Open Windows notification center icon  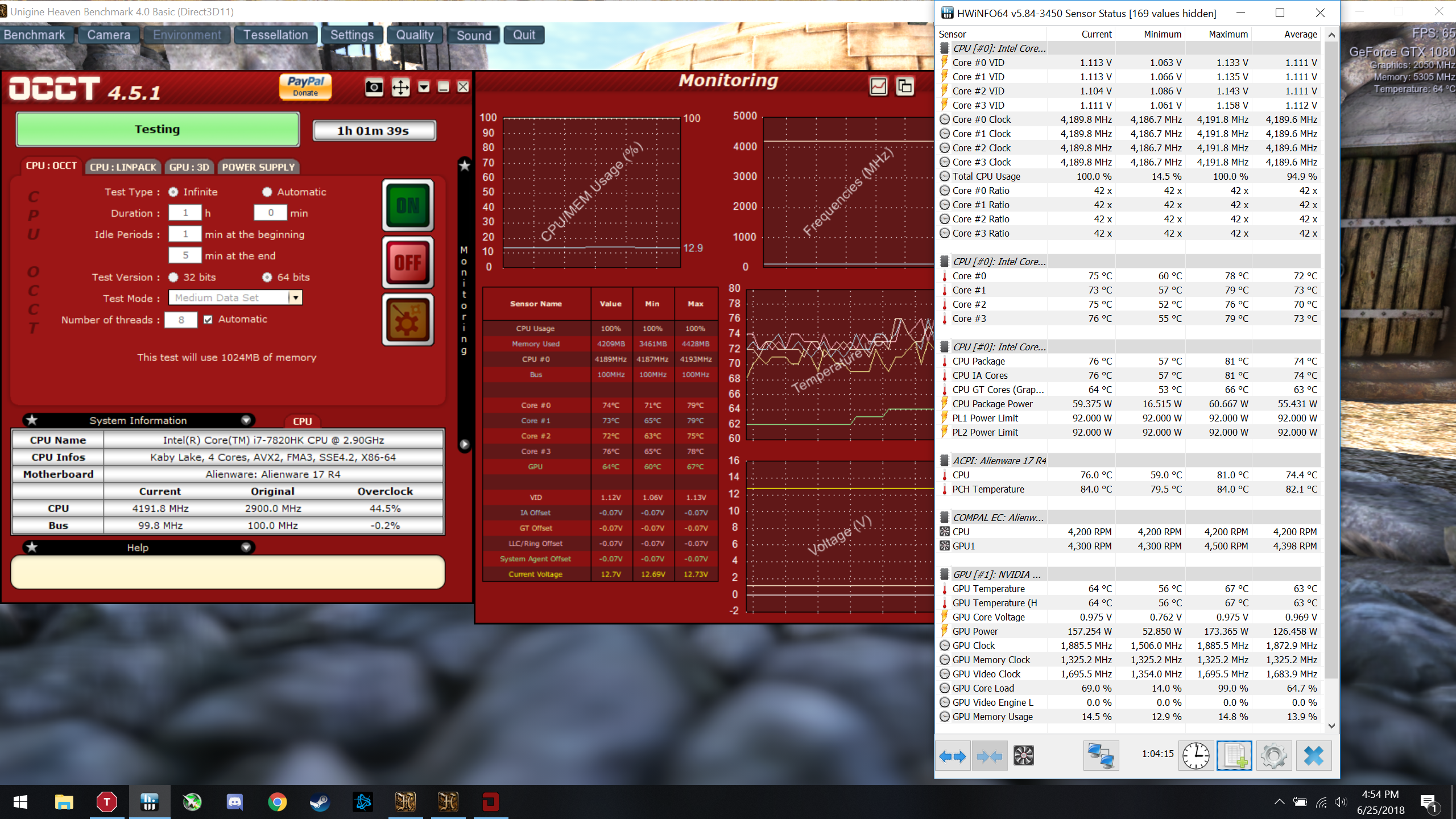coord(1429,802)
